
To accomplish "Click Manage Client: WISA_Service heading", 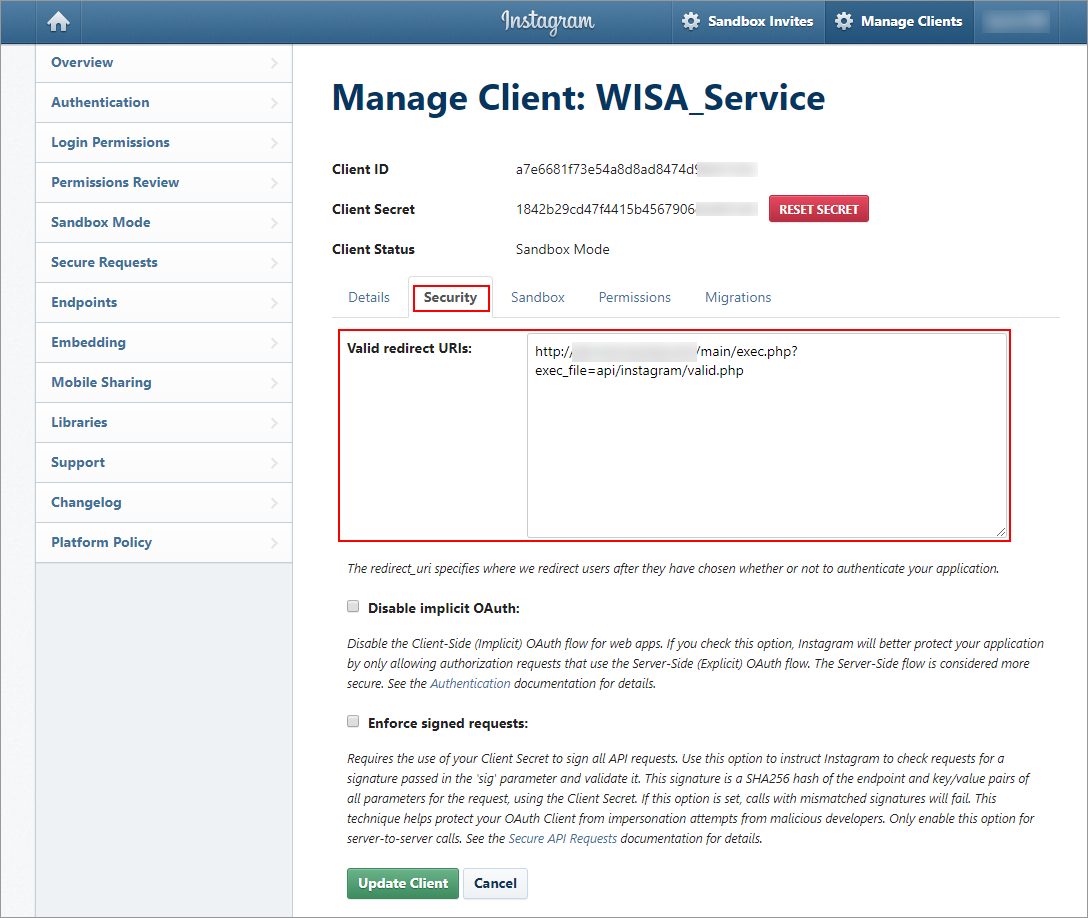I will (579, 98).
